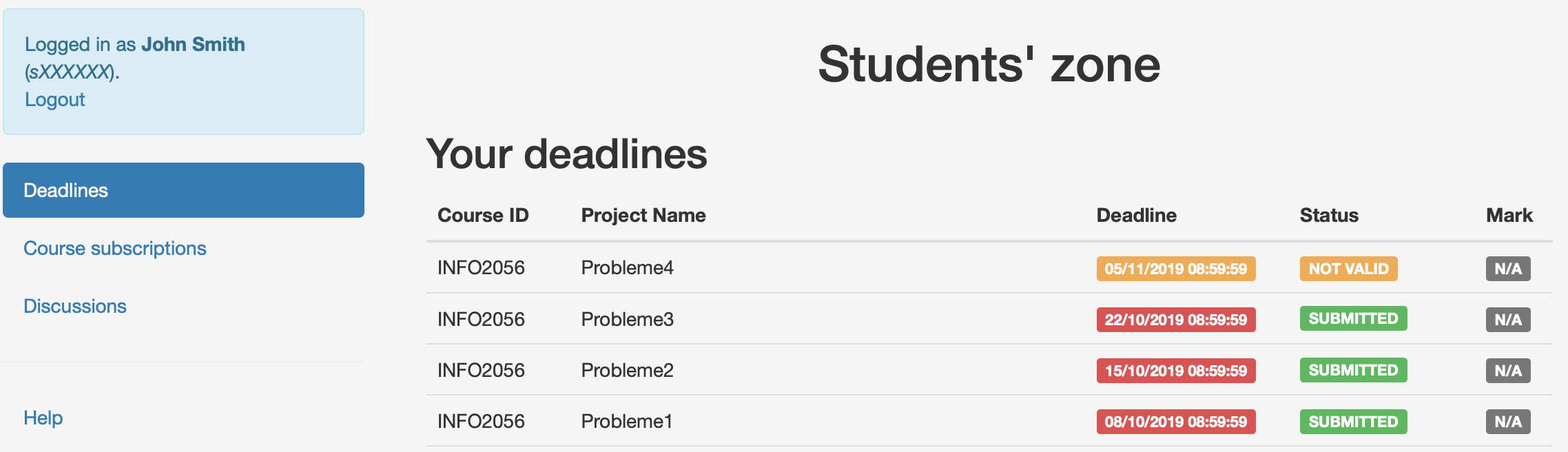Click the red 15/10/2019 deadline badge
Screen dimensions: 1568x452
[x=1175, y=371]
